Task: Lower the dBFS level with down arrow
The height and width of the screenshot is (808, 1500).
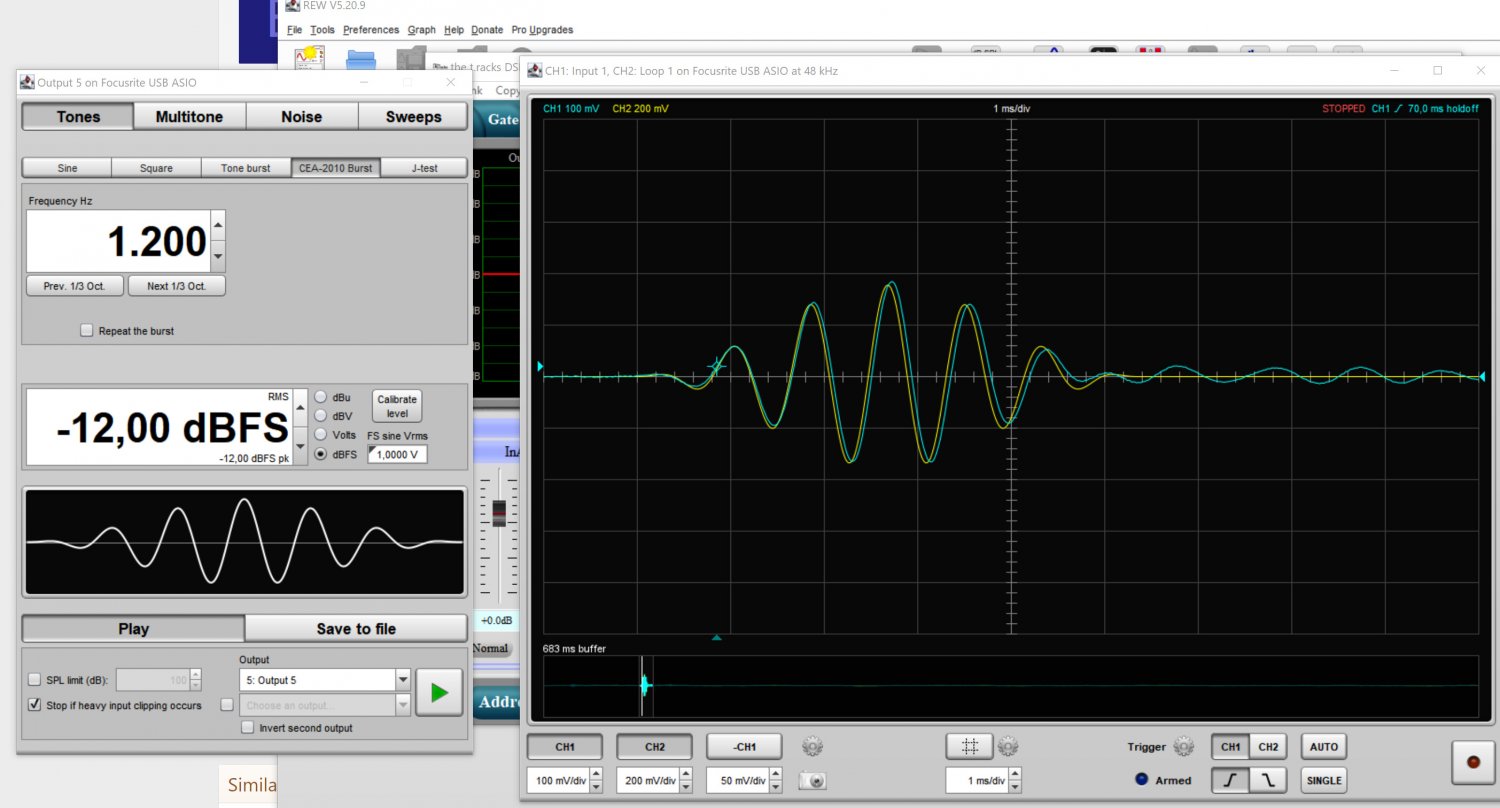Action: (300, 446)
